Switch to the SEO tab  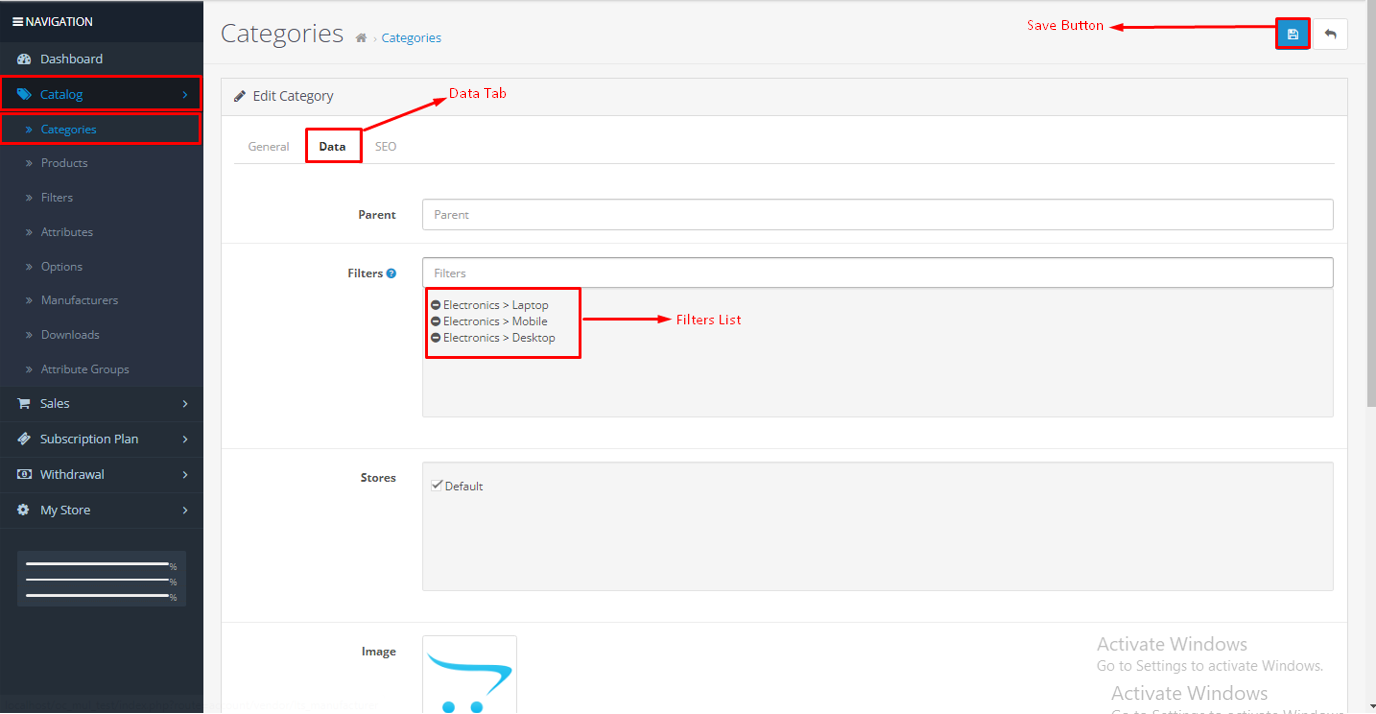tap(386, 145)
